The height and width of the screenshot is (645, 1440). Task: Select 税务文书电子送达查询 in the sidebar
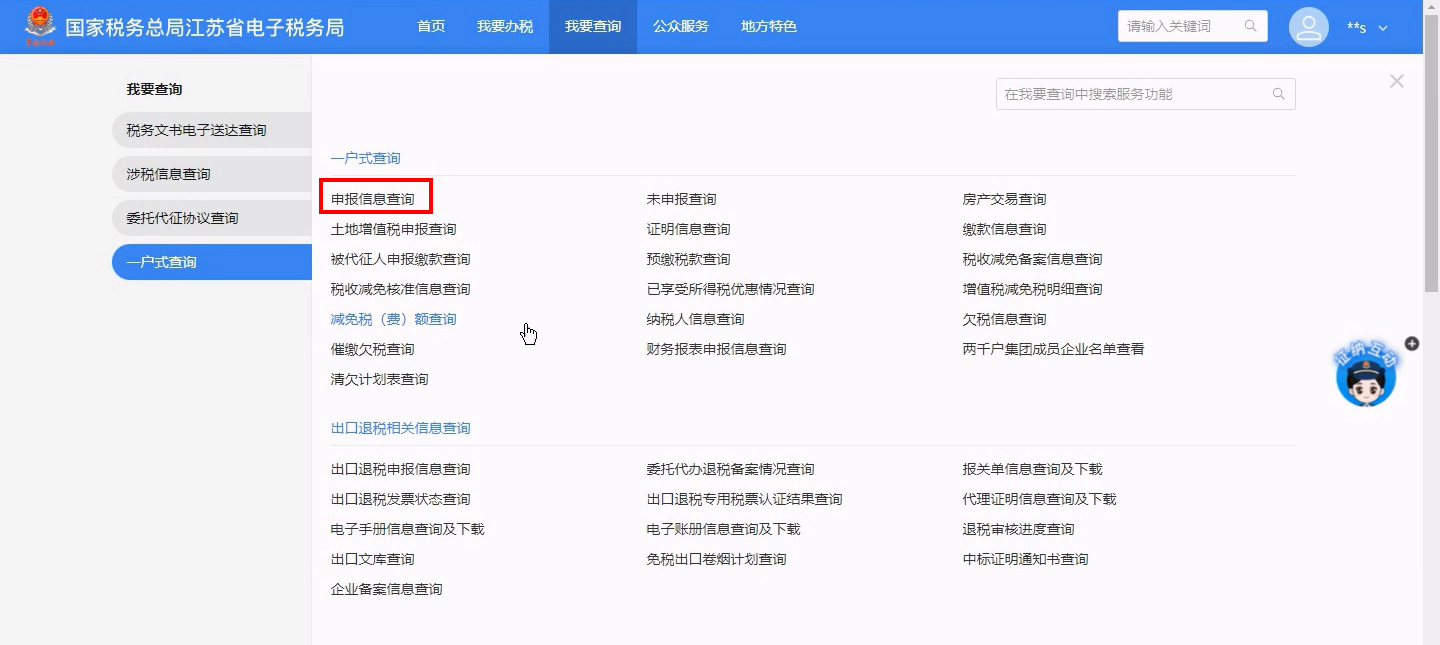pos(197,130)
